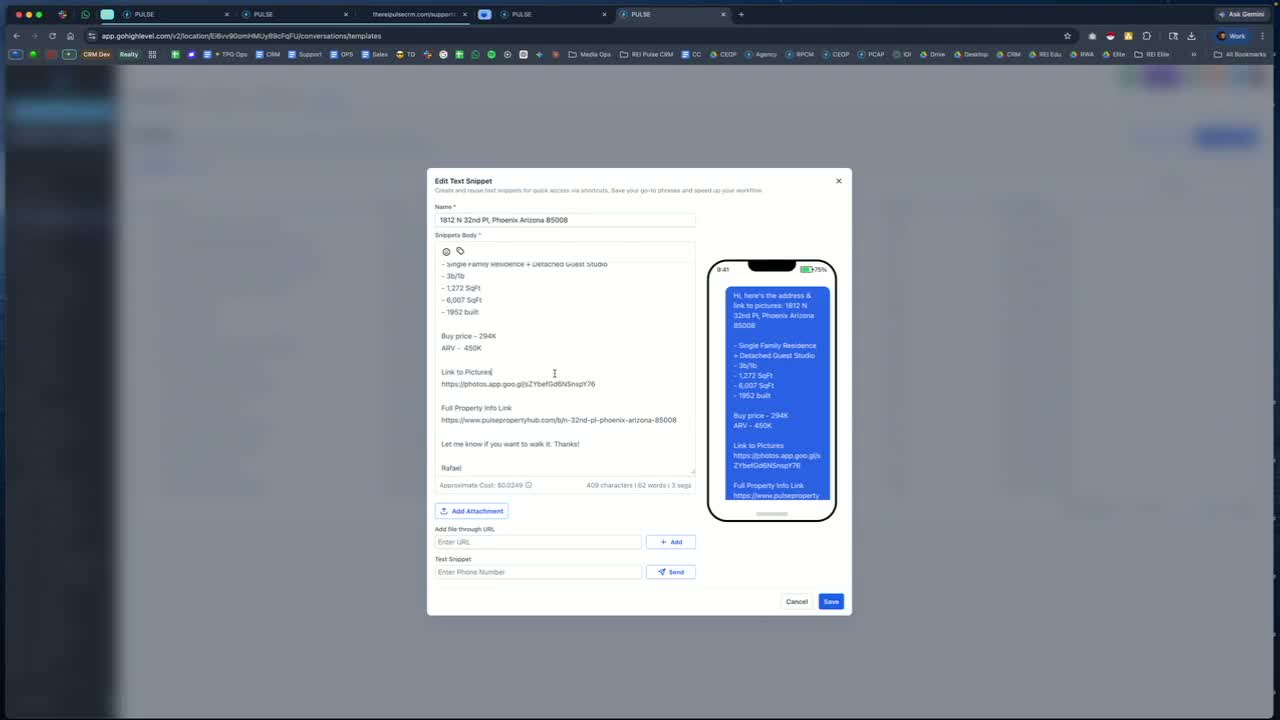1280x720 pixels.
Task: Expand the All Bookmarks folder
Action: pos(1240,54)
